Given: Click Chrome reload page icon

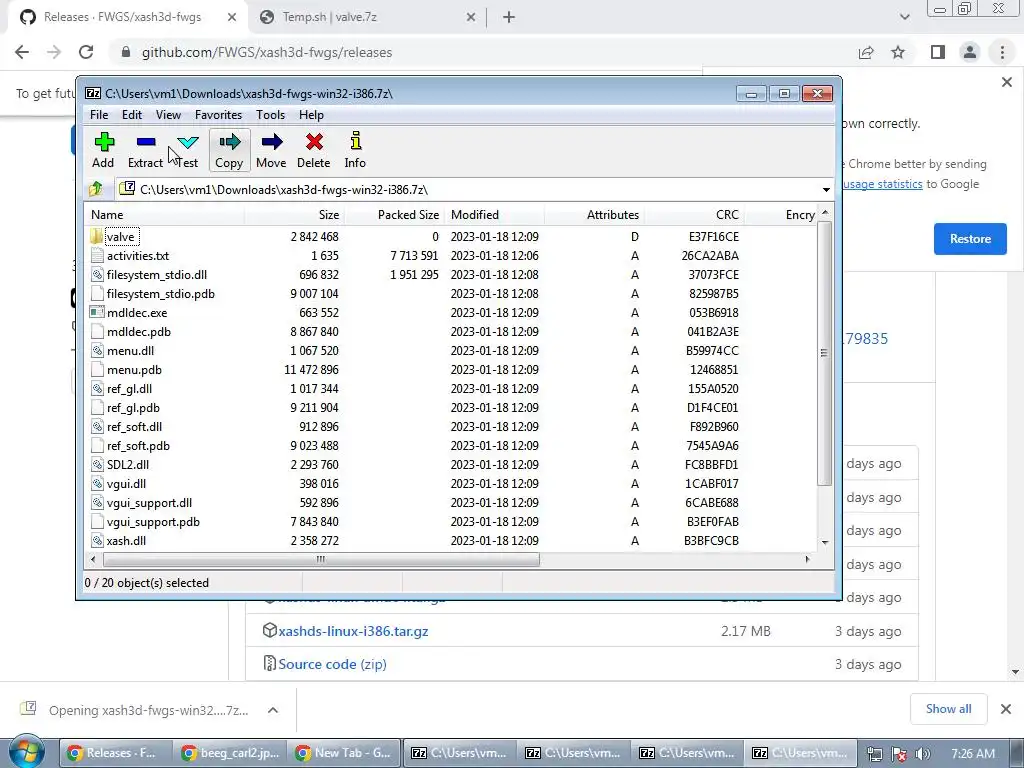Looking at the screenshot, I should click(x=86, y=52).
